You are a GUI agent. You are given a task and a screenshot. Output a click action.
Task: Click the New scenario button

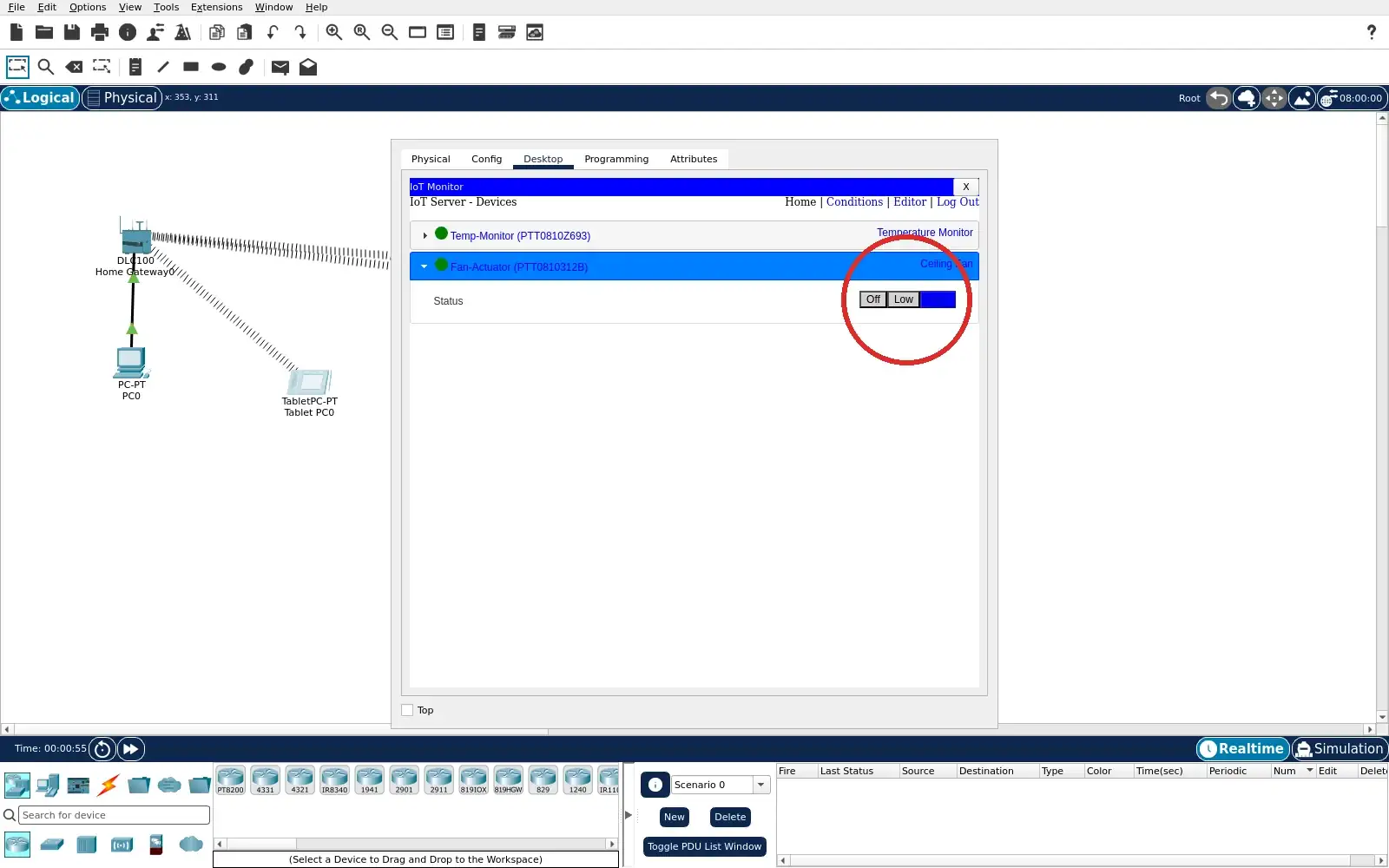tap(675, 817)
